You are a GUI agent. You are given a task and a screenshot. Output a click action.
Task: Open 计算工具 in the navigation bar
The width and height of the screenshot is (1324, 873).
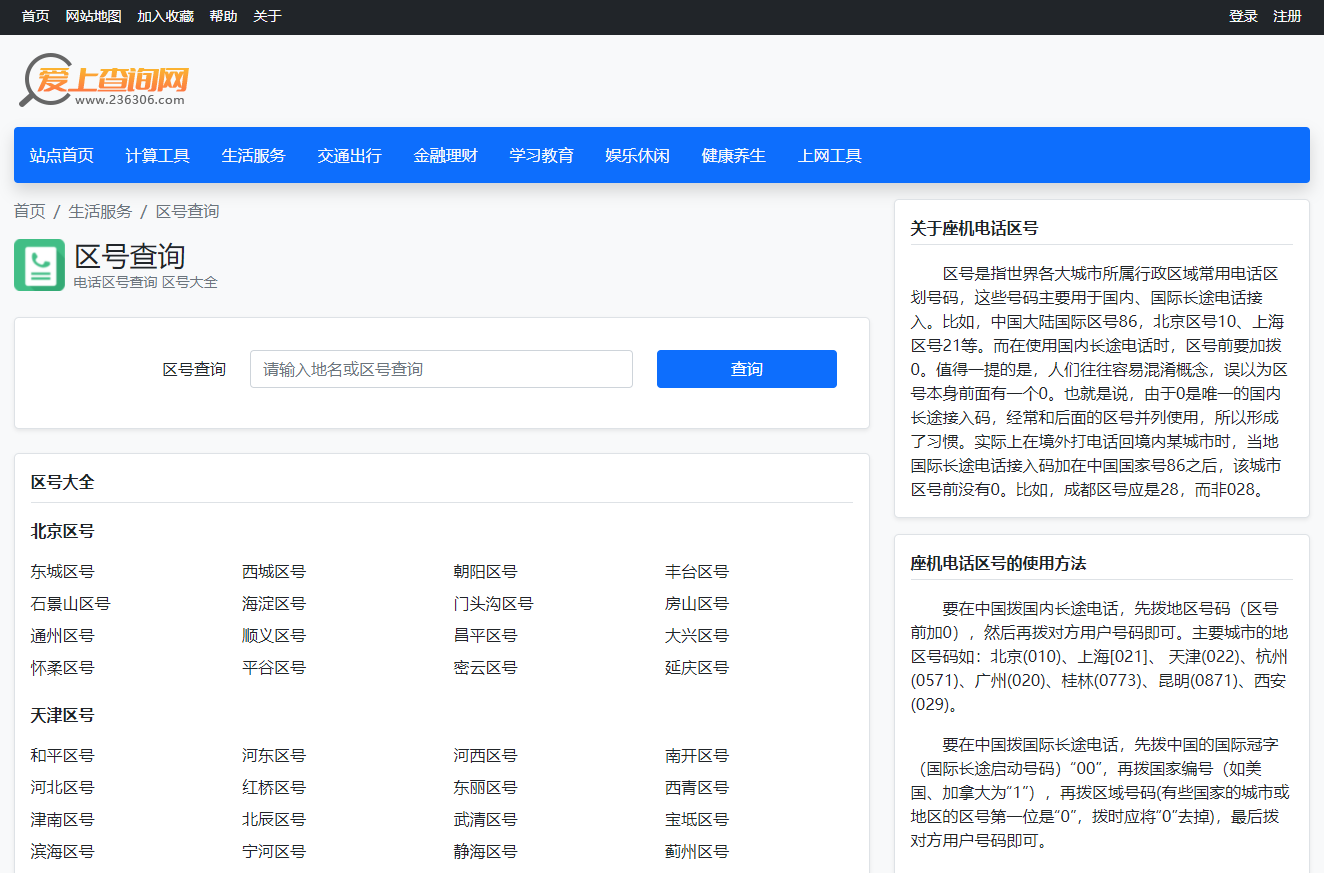[x=157, y=155]
